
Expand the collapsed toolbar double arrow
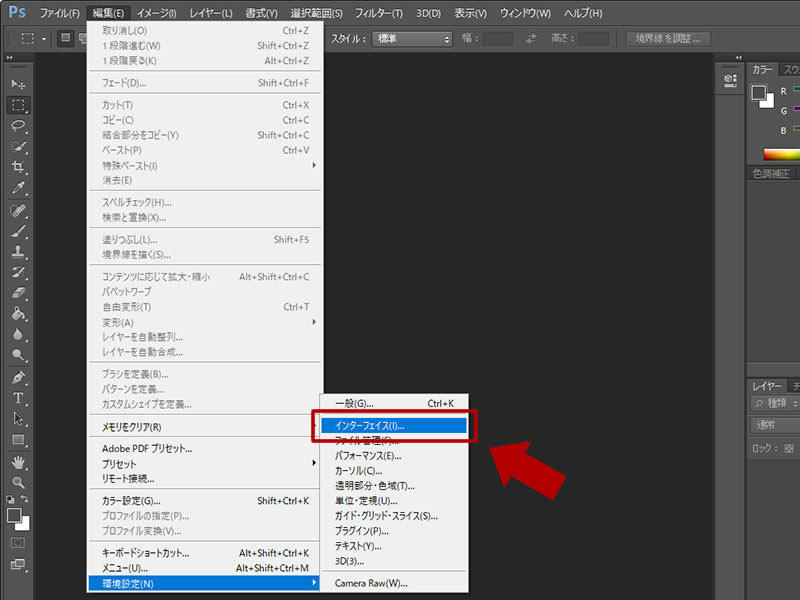tap(10, 58)
